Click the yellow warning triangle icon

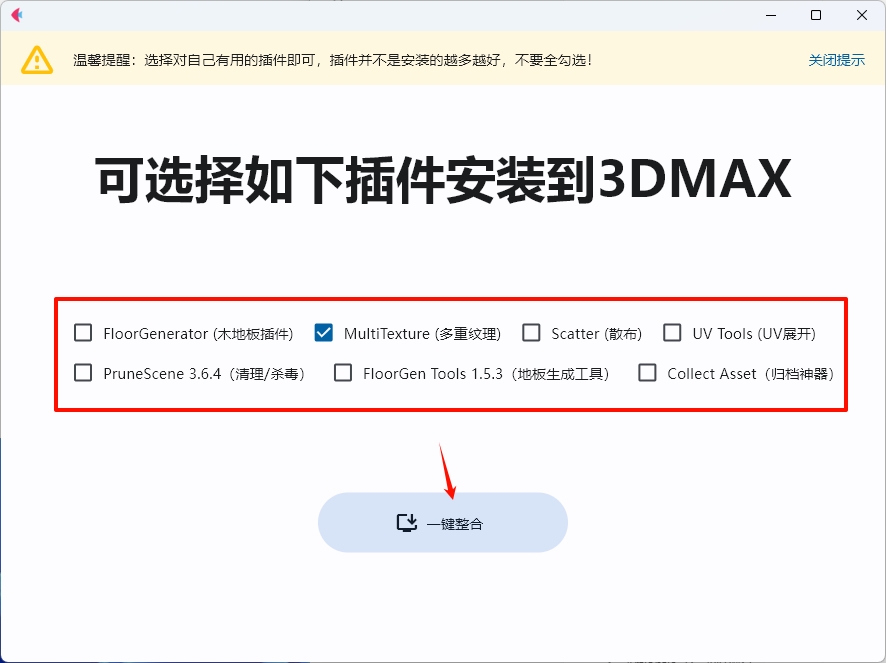[x=37, y=59]
